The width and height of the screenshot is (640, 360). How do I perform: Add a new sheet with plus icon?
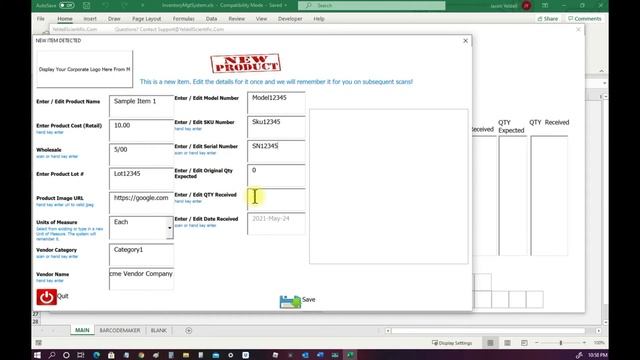(189, 331)
